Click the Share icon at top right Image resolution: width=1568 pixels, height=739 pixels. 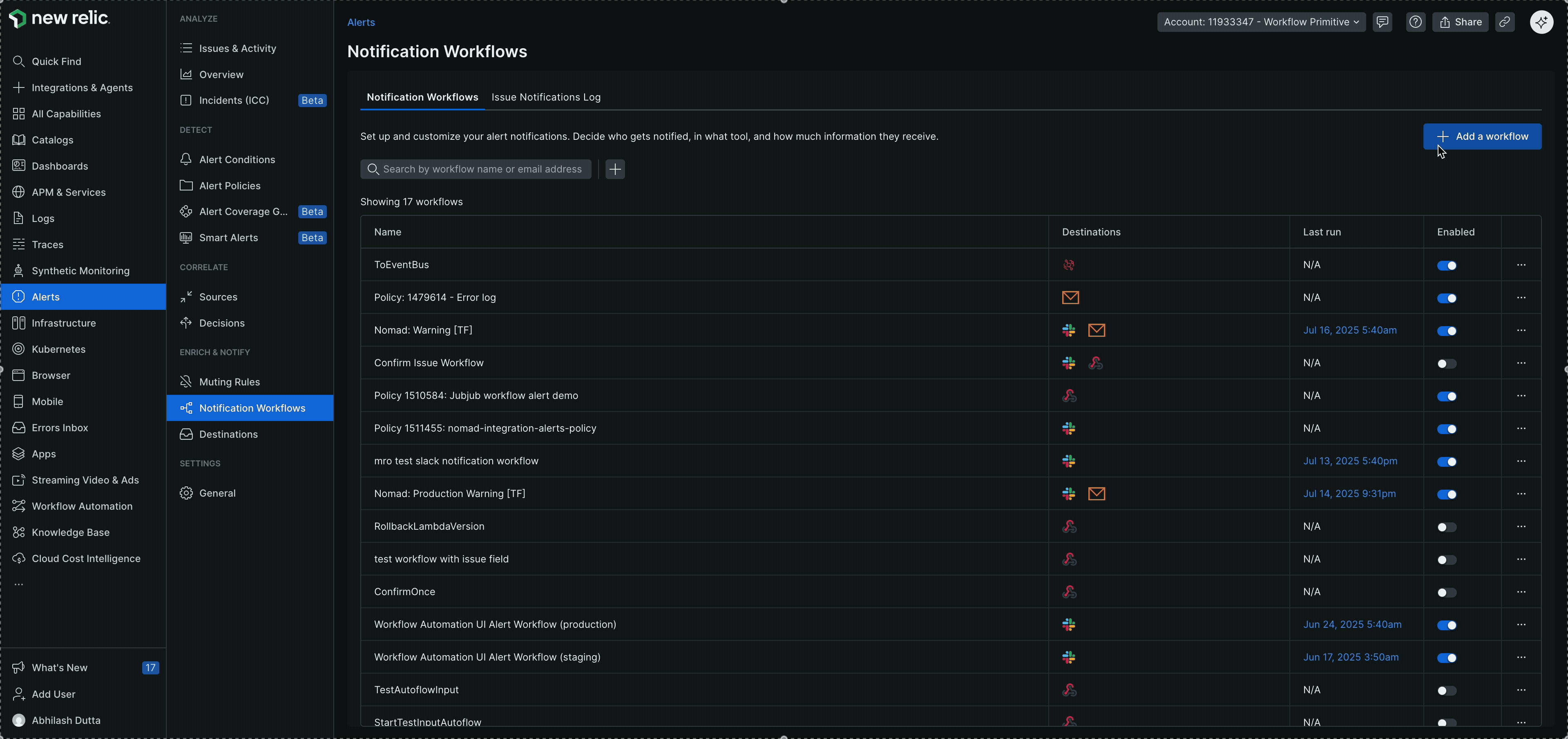point(1460,22)
